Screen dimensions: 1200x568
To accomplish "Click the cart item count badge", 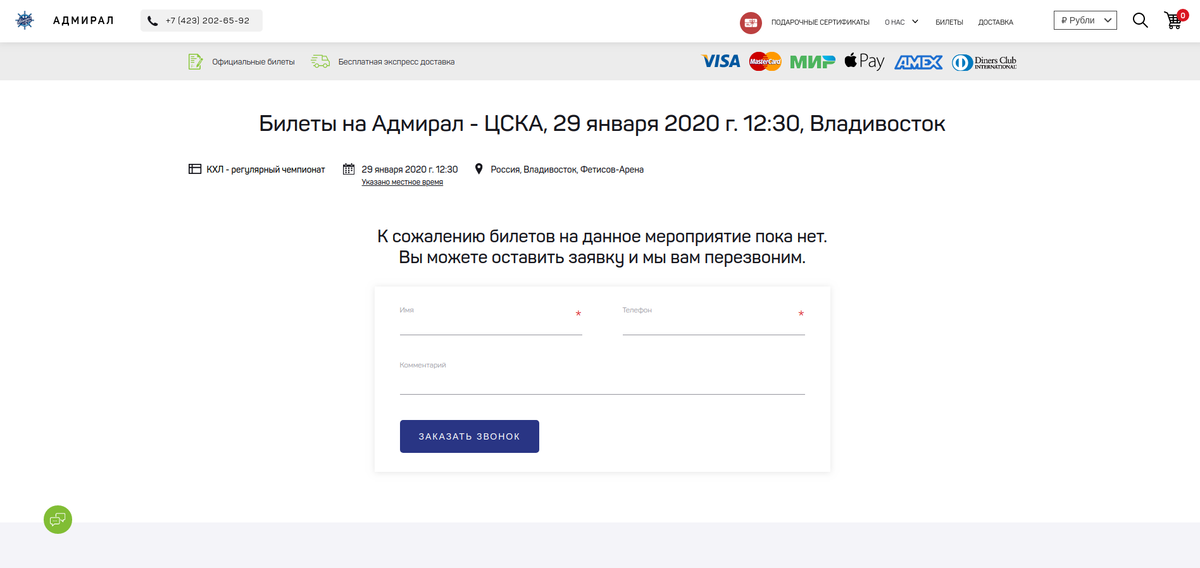I will [x=1183, y=15].
